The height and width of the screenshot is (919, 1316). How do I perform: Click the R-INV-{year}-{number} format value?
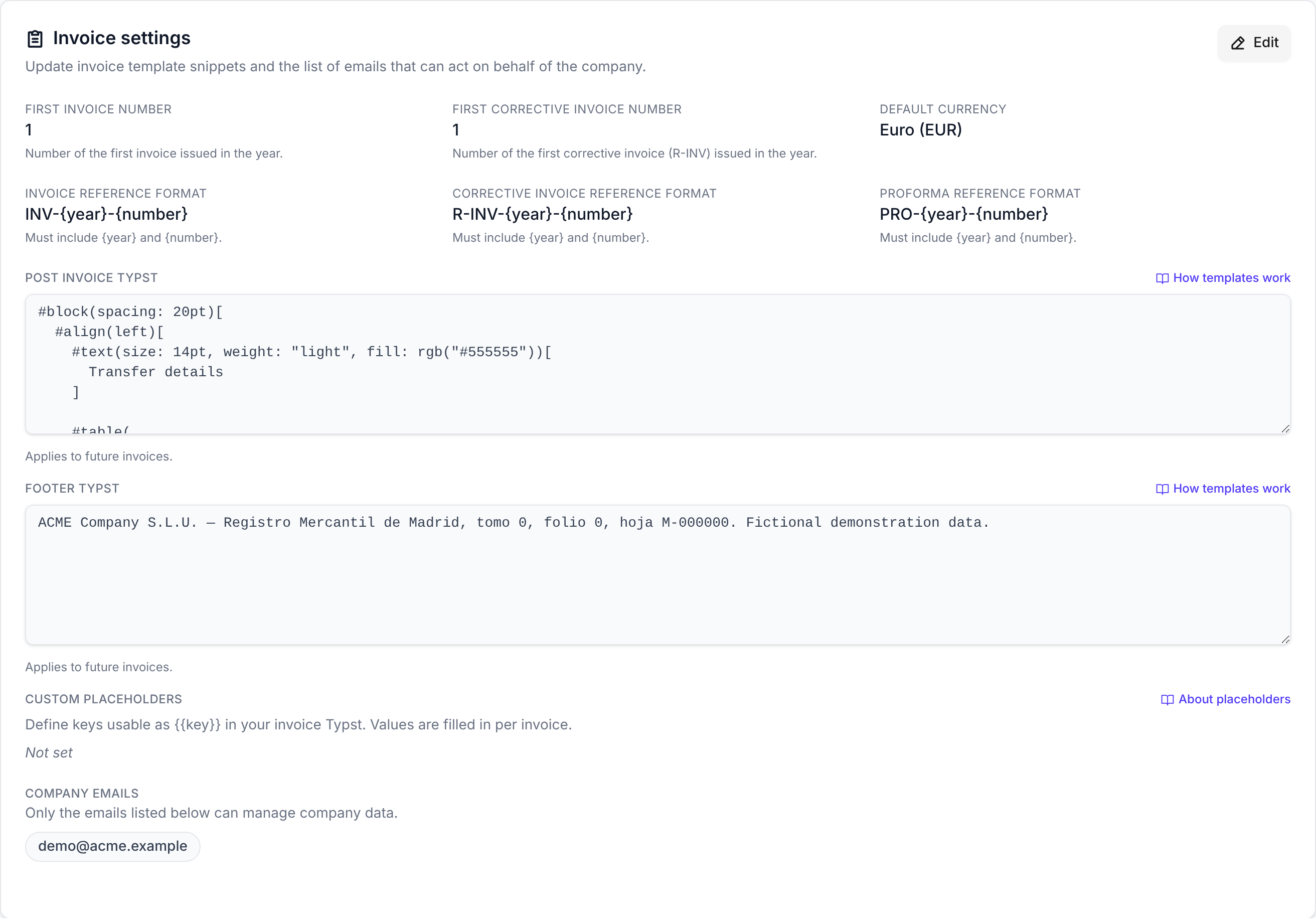(x=542, y=214)
